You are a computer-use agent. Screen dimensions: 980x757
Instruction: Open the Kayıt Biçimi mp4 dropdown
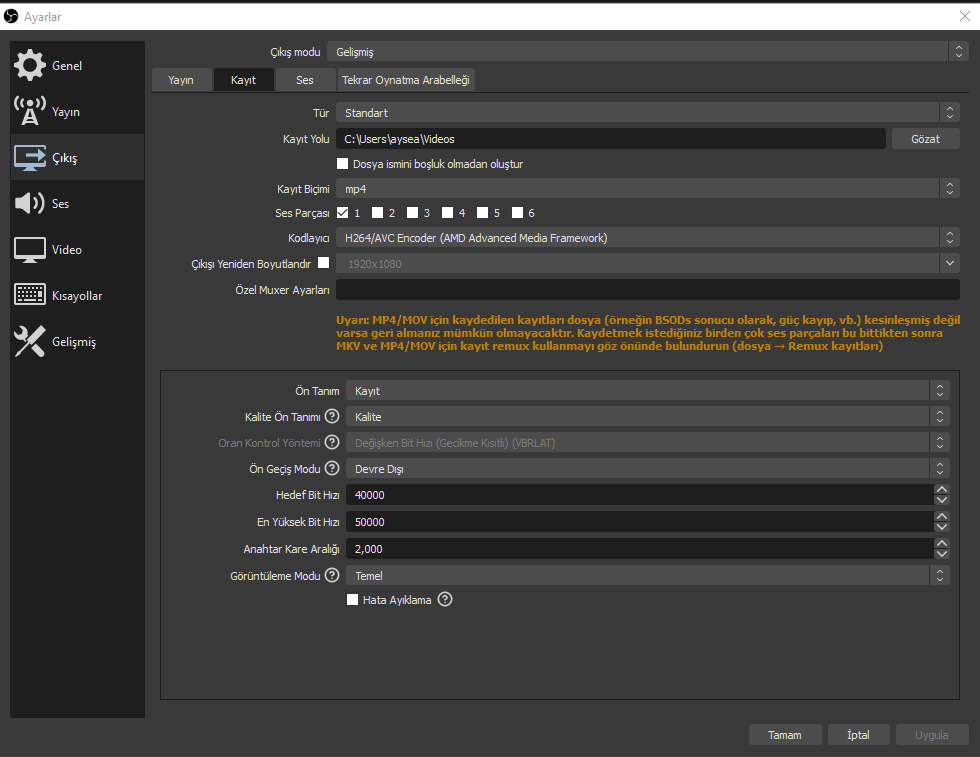pos(647,189)
